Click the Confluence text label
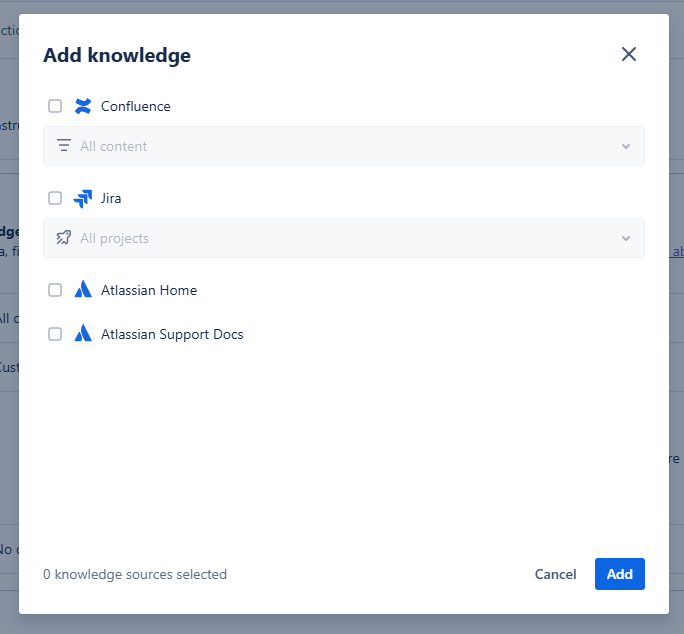The width and height of the screenshot is (684, 634). point(136,106)
